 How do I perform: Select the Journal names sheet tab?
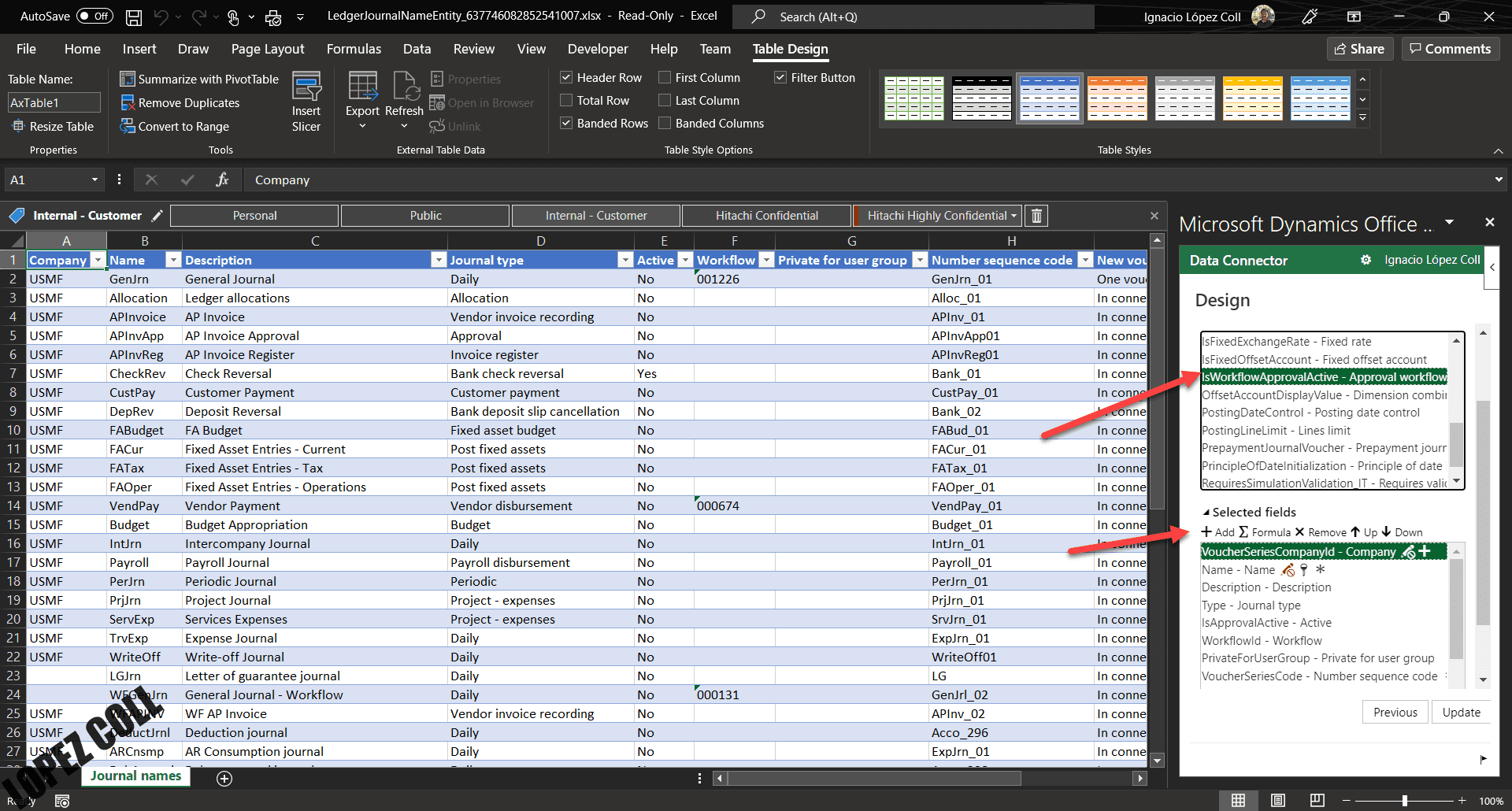pos(135,776)
